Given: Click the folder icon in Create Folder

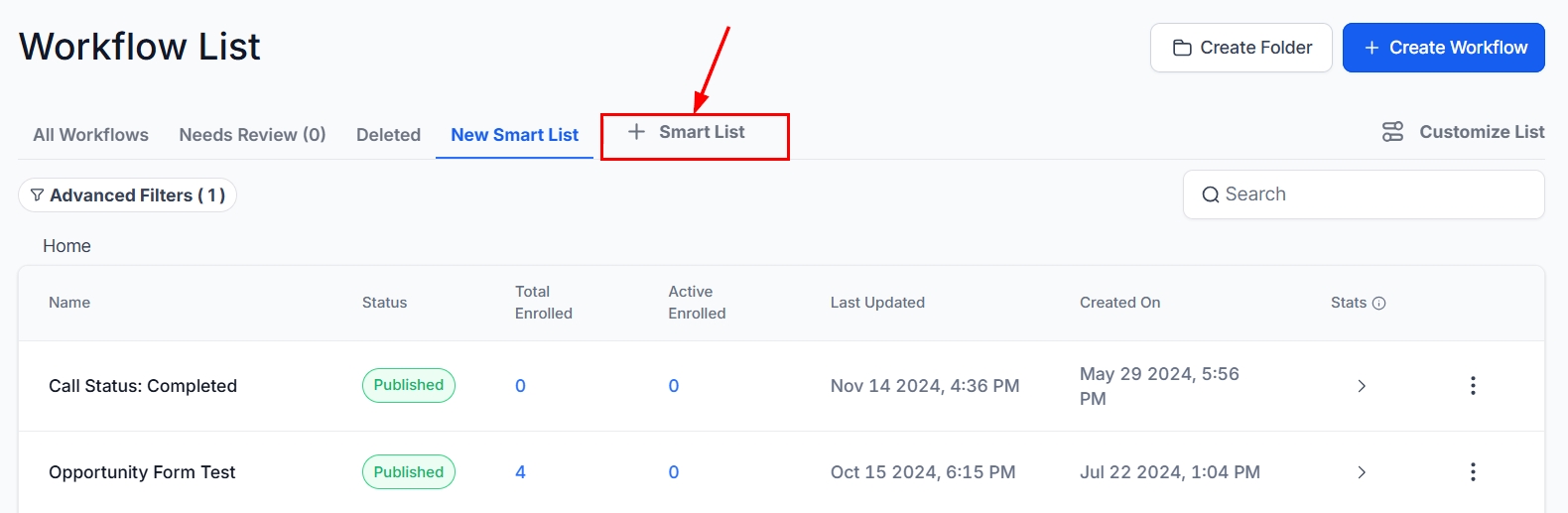Looking at the screenshot, I should [1182, 48].
